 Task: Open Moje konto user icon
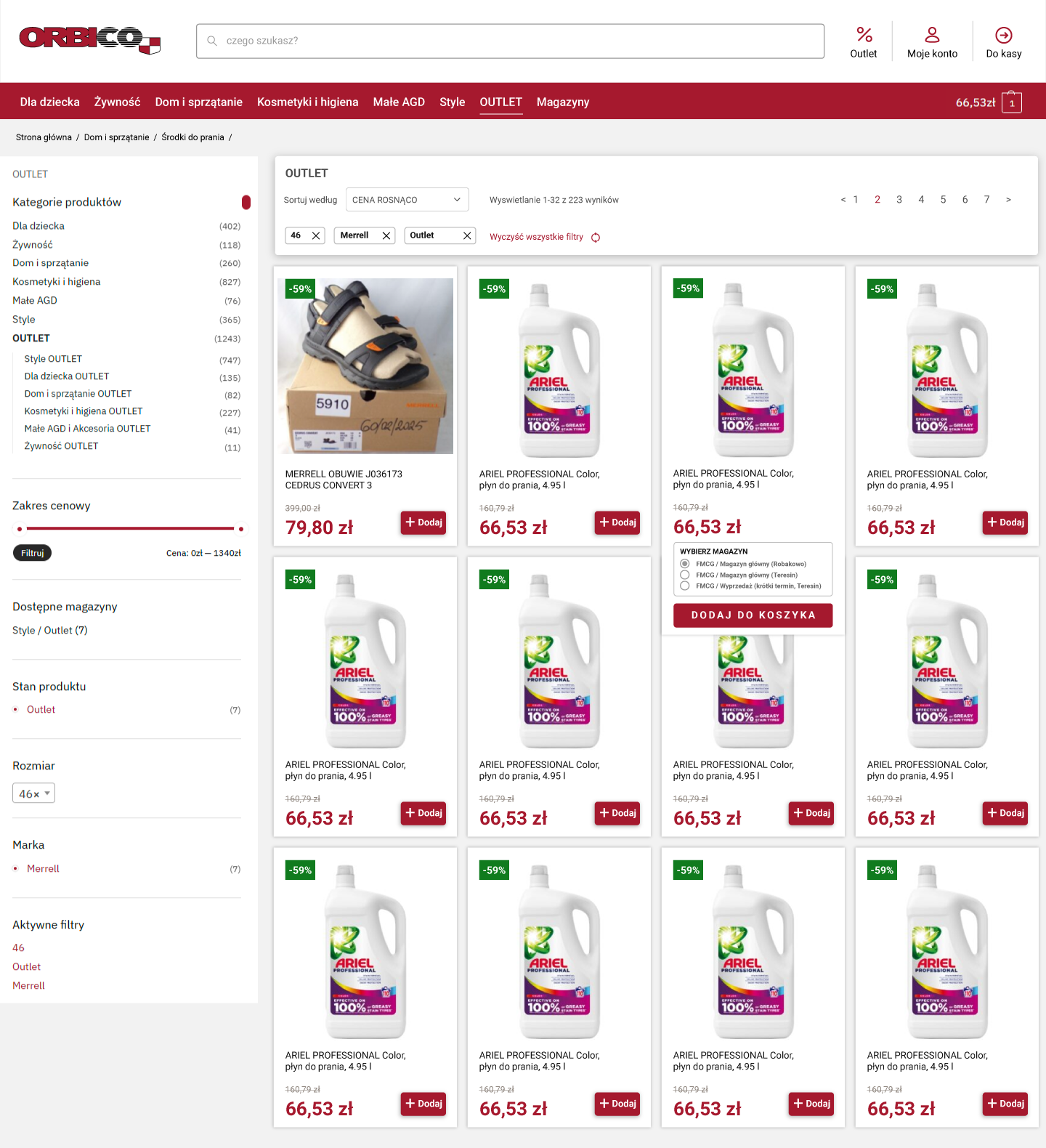[x=932, y=35]
